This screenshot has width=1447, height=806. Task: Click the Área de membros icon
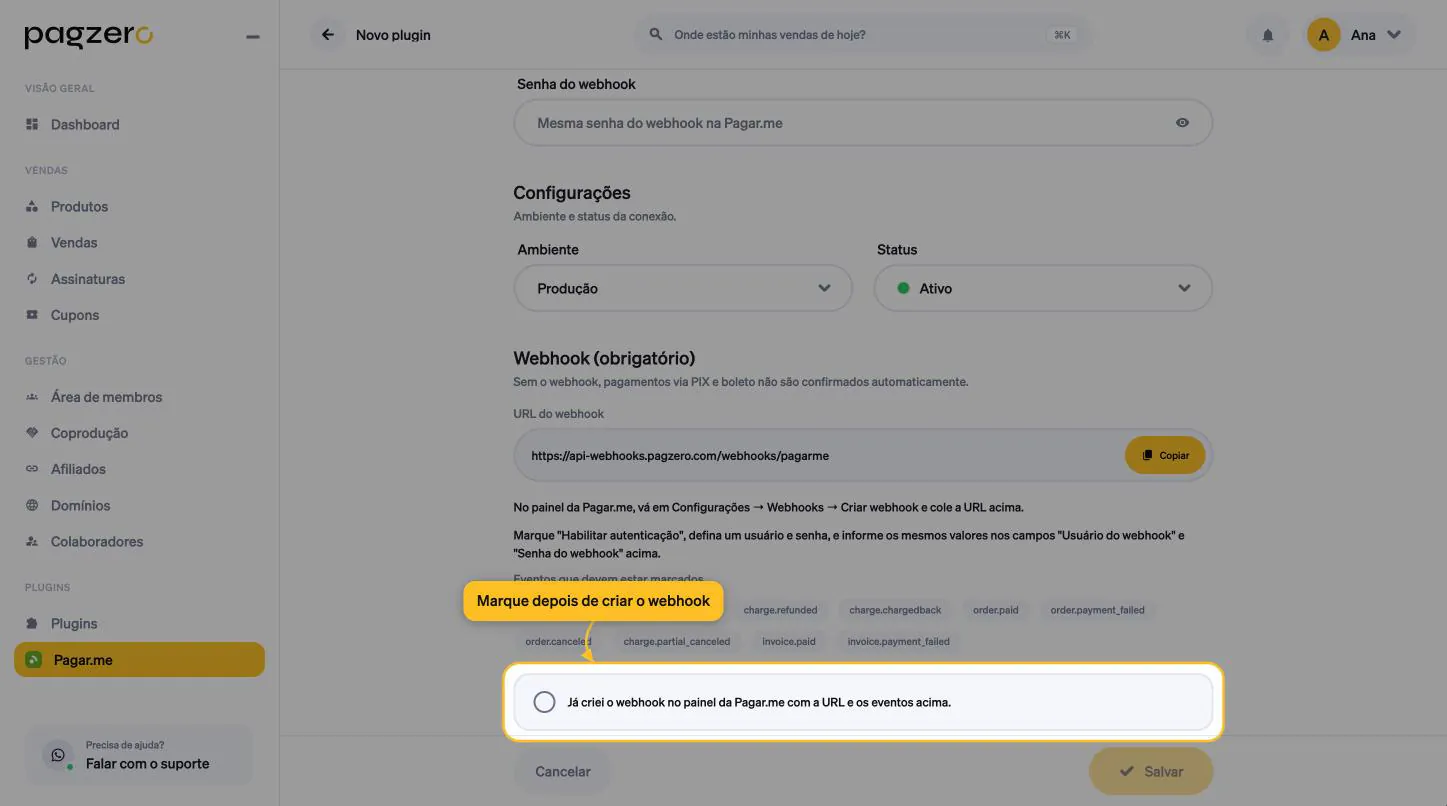(x=32, y=397)
